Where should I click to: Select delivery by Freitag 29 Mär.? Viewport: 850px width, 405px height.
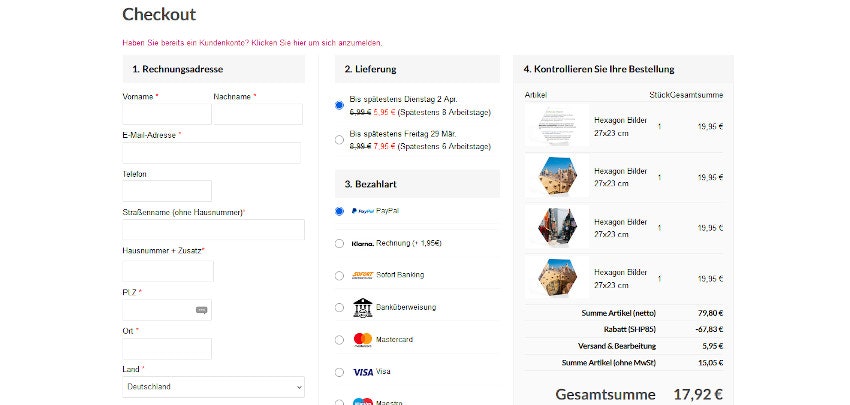tap(340, 139)
